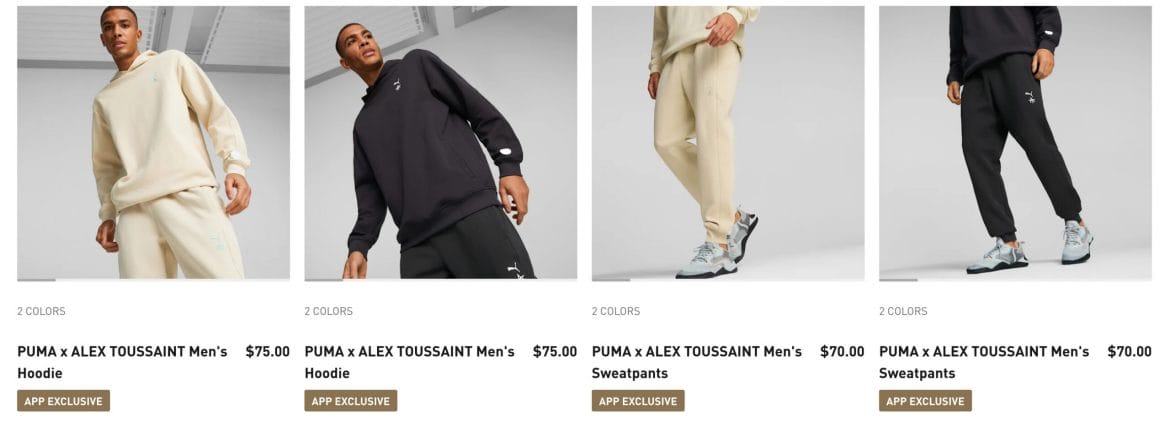Open the black hoodie product image
The image size is (1170, 425).
pos(440,142)
